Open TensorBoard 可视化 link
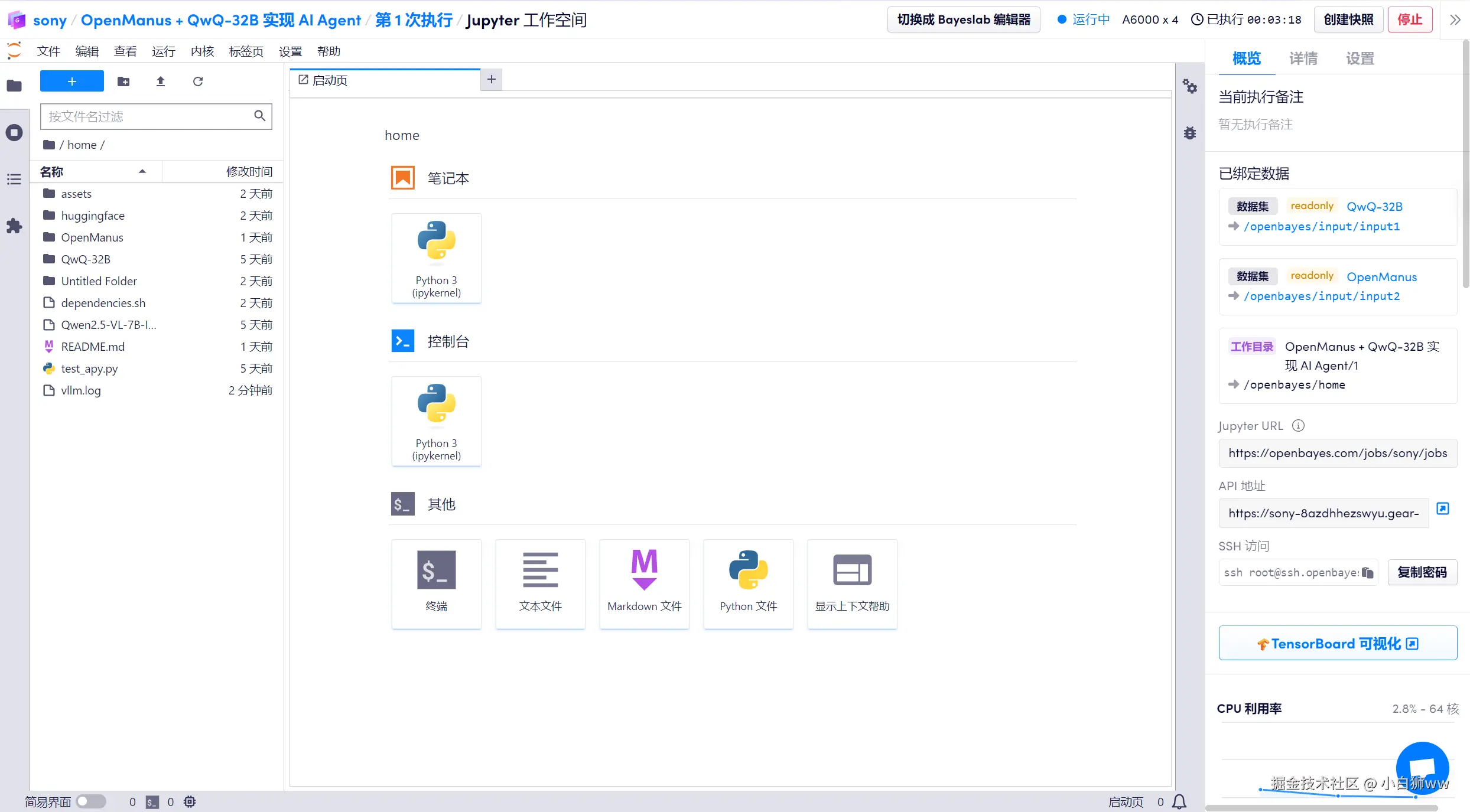Viewport: 1470px width, 812px height. (1338, 643)
